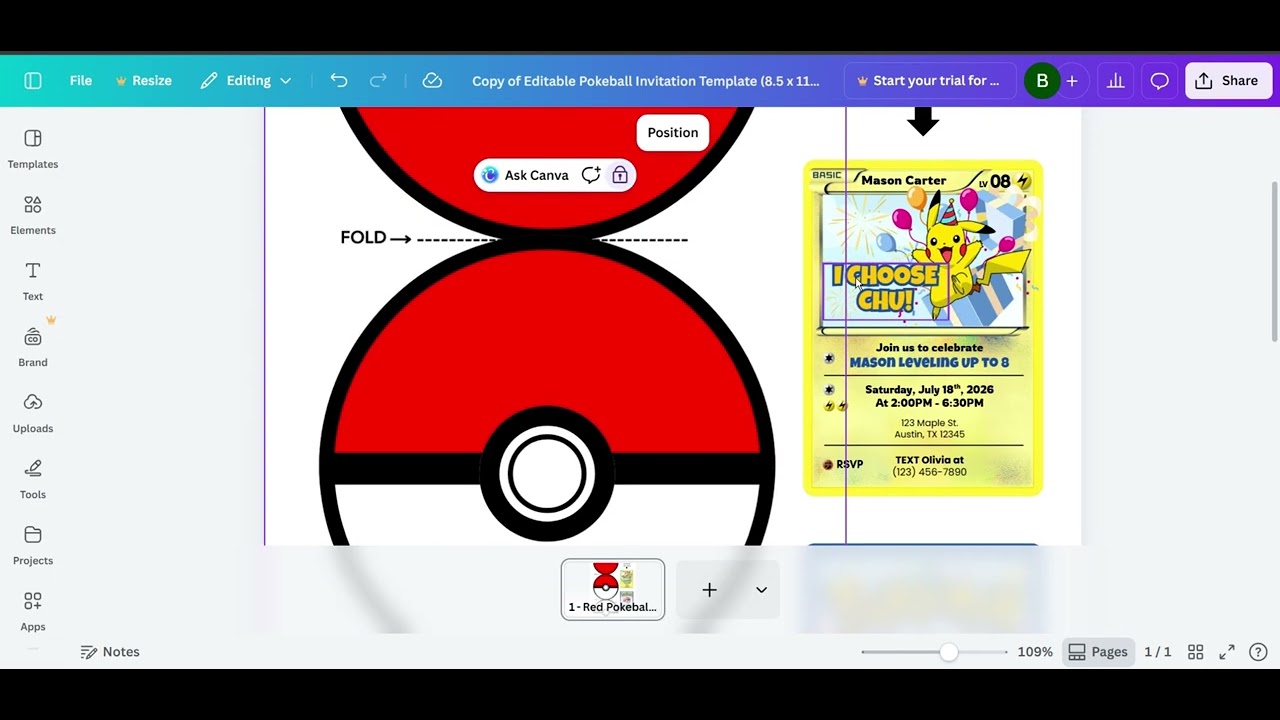Open the Brand panel
Screen dimensions: 1280x720
coord(33,347)
